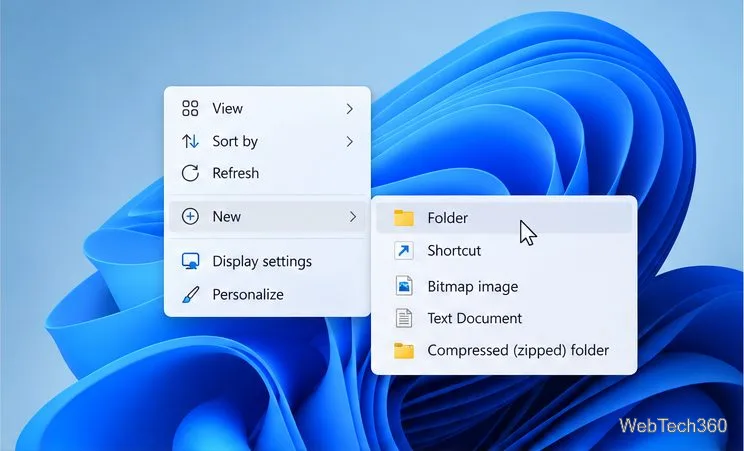Create a new Folder

pos(504,218)
